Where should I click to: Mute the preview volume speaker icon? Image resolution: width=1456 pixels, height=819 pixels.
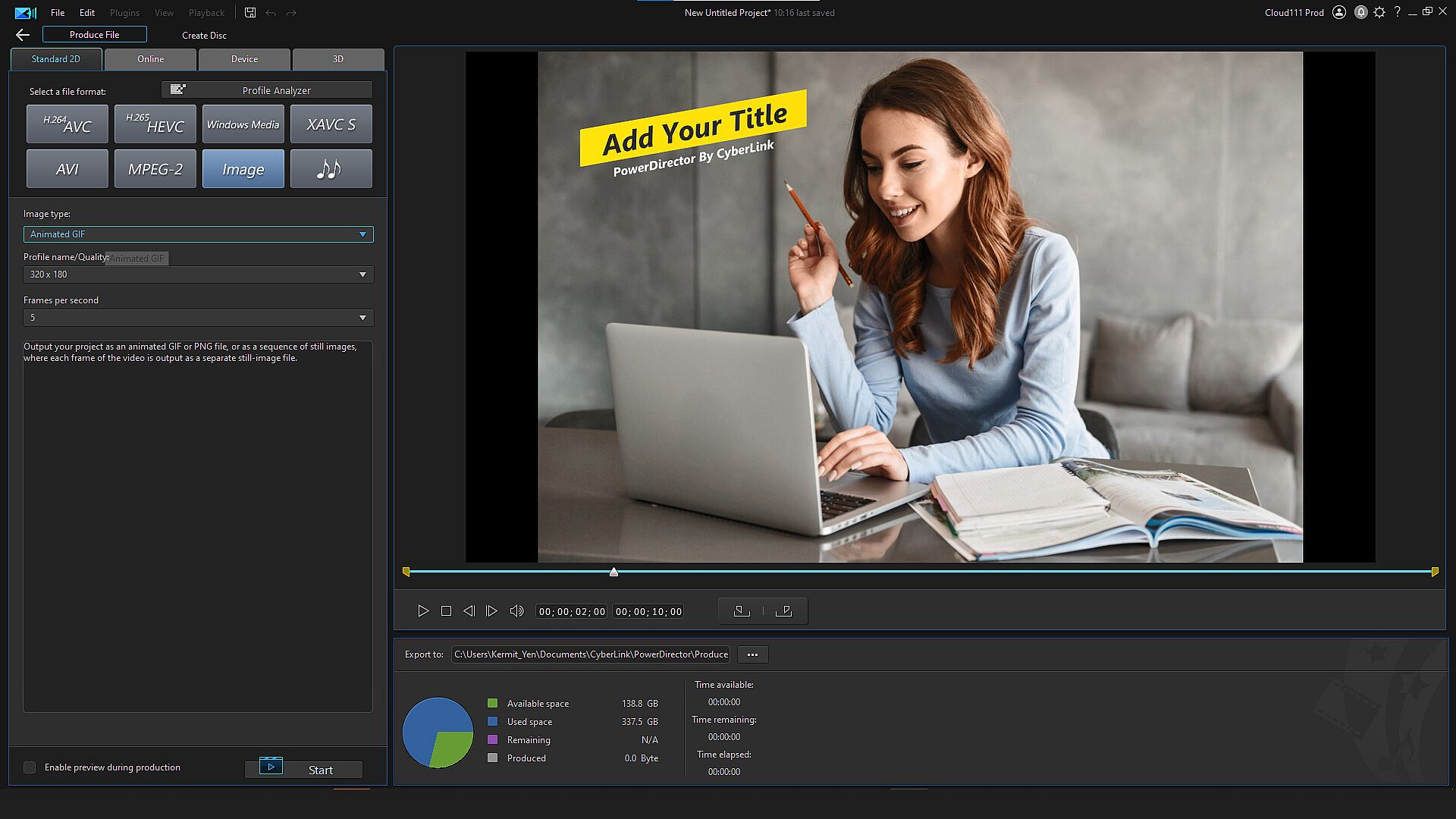click(516, 611)
